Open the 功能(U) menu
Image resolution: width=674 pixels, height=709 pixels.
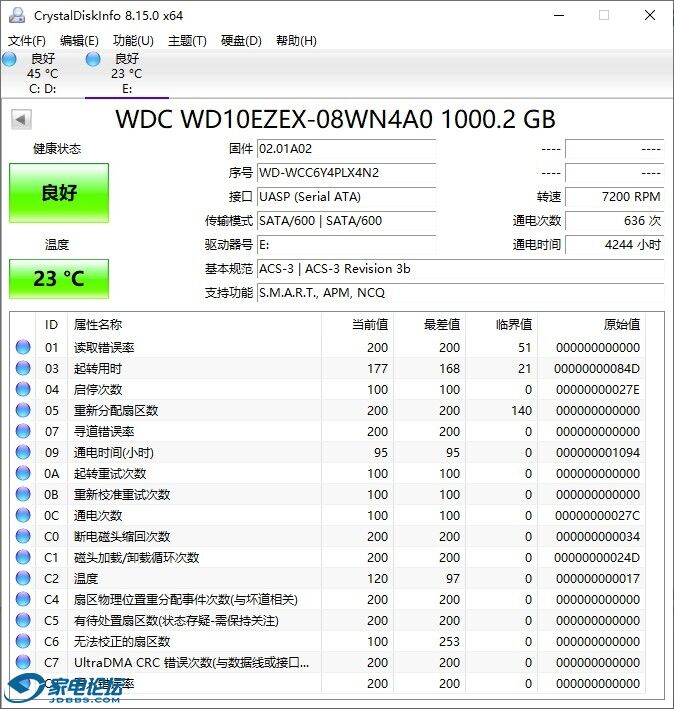click(133, 41)
